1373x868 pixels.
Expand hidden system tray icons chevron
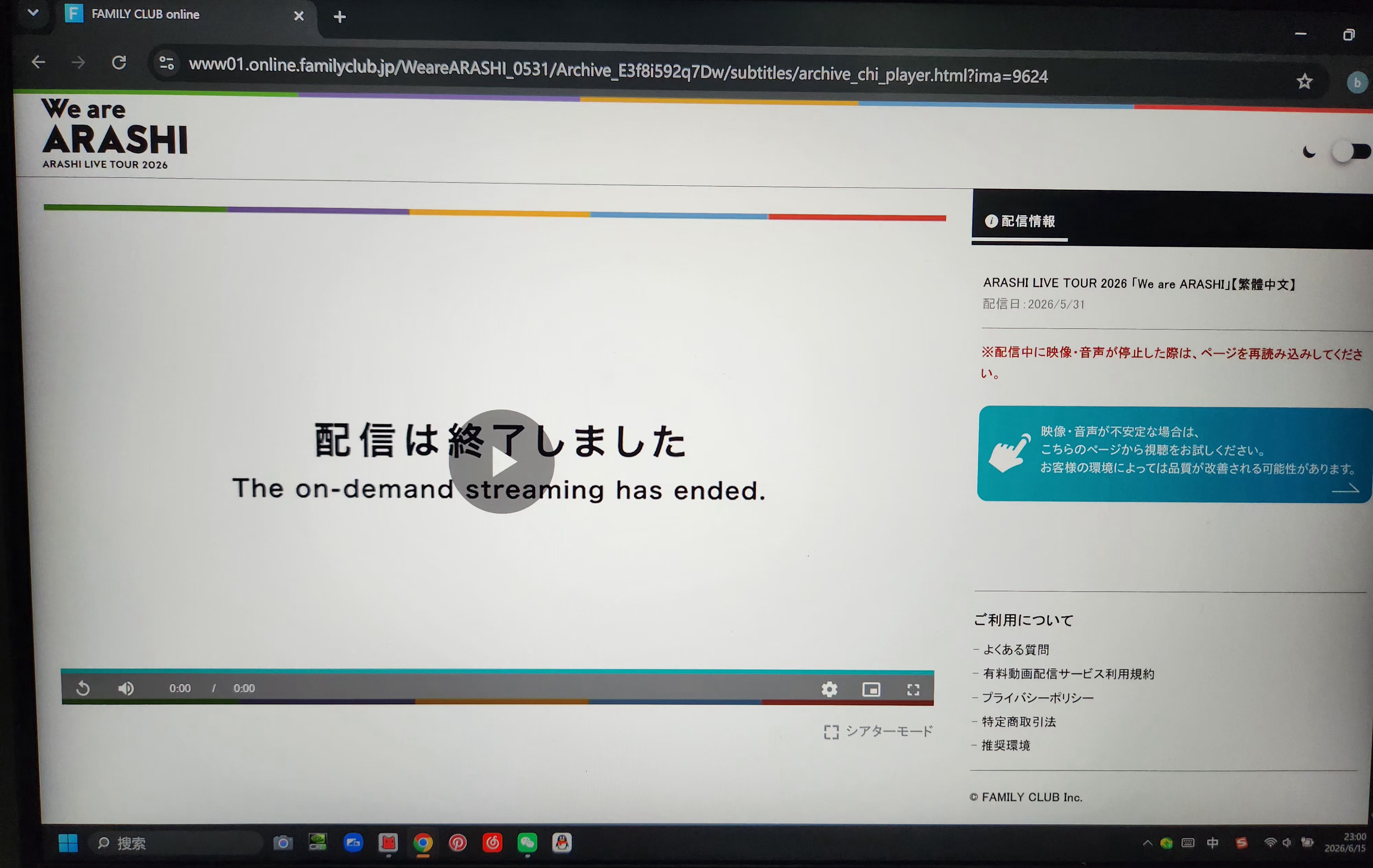tap(1147, 843)
